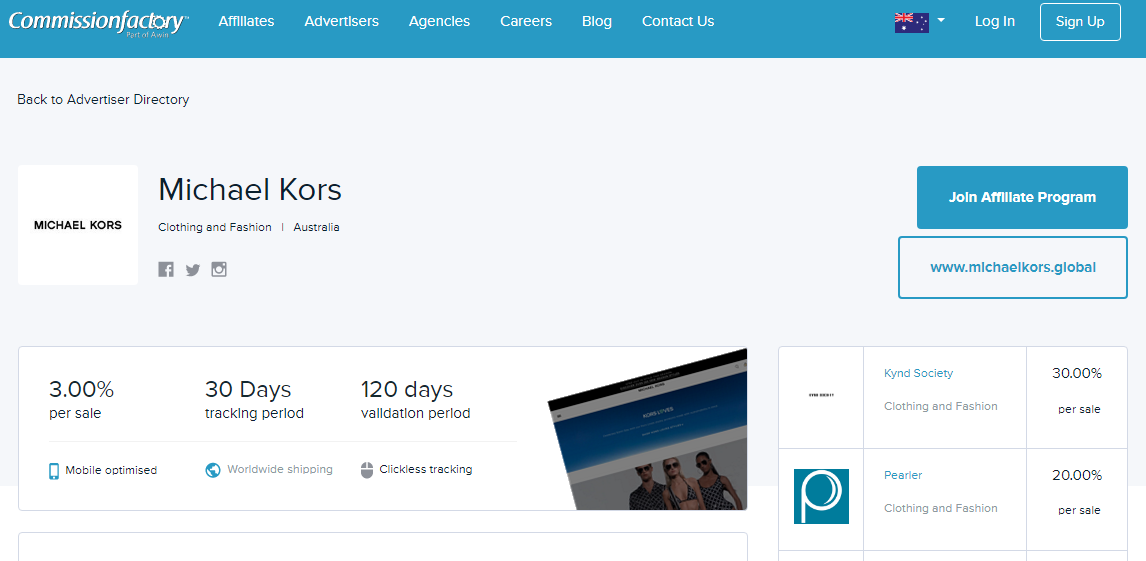Expand the country selector dropdown arrow
The image size is (1146, 561).
[x=941, y=20]
